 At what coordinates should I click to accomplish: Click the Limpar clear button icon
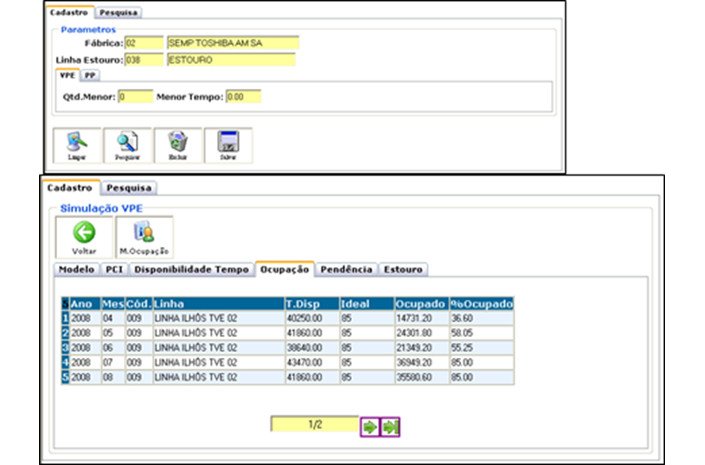[76, 144]
